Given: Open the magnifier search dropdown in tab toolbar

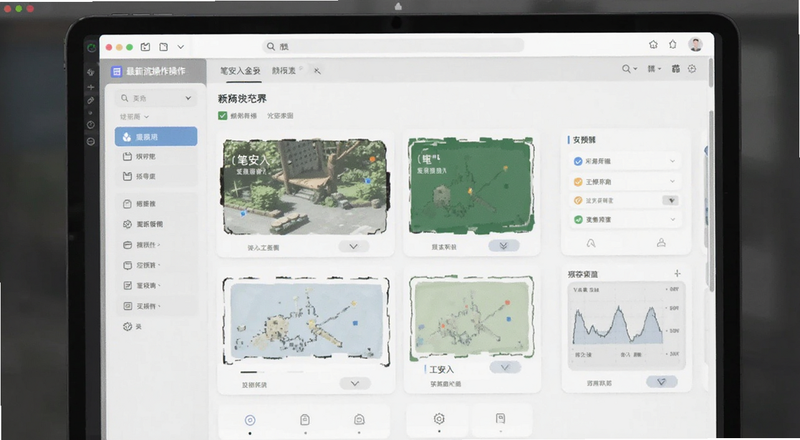Looking at the screenshot, I should pyautogui.click(x=630, y=68).
